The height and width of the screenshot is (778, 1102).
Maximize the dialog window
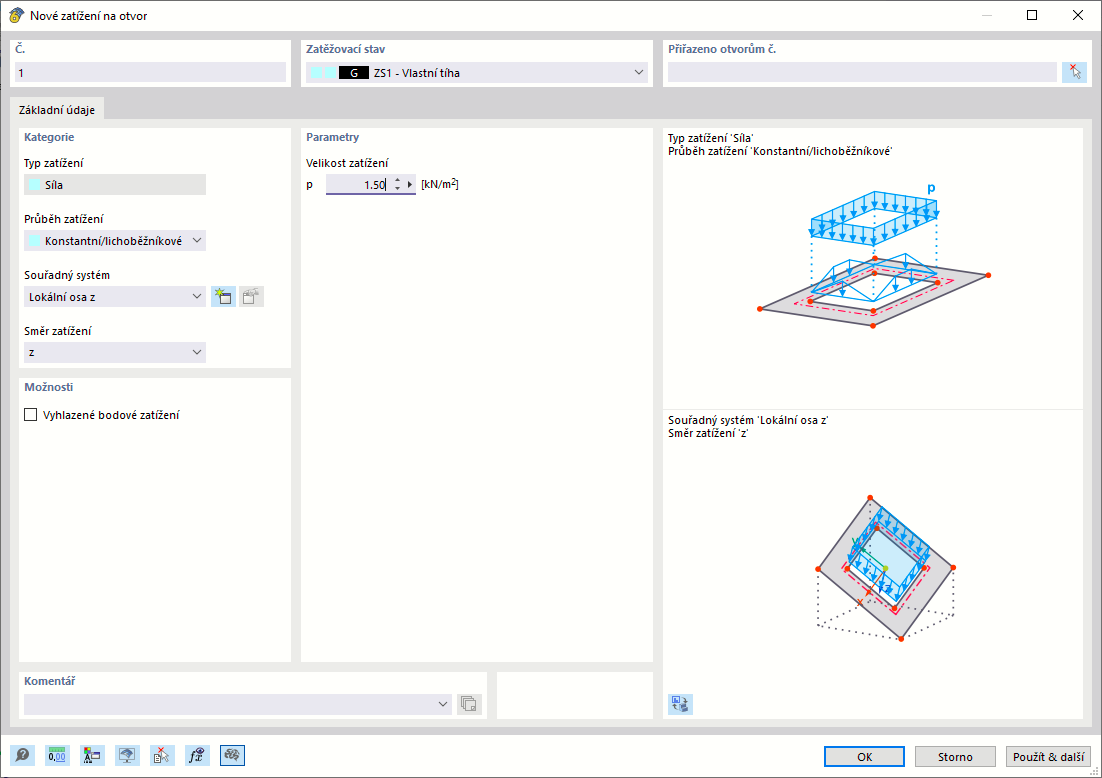click(1032, 15)
